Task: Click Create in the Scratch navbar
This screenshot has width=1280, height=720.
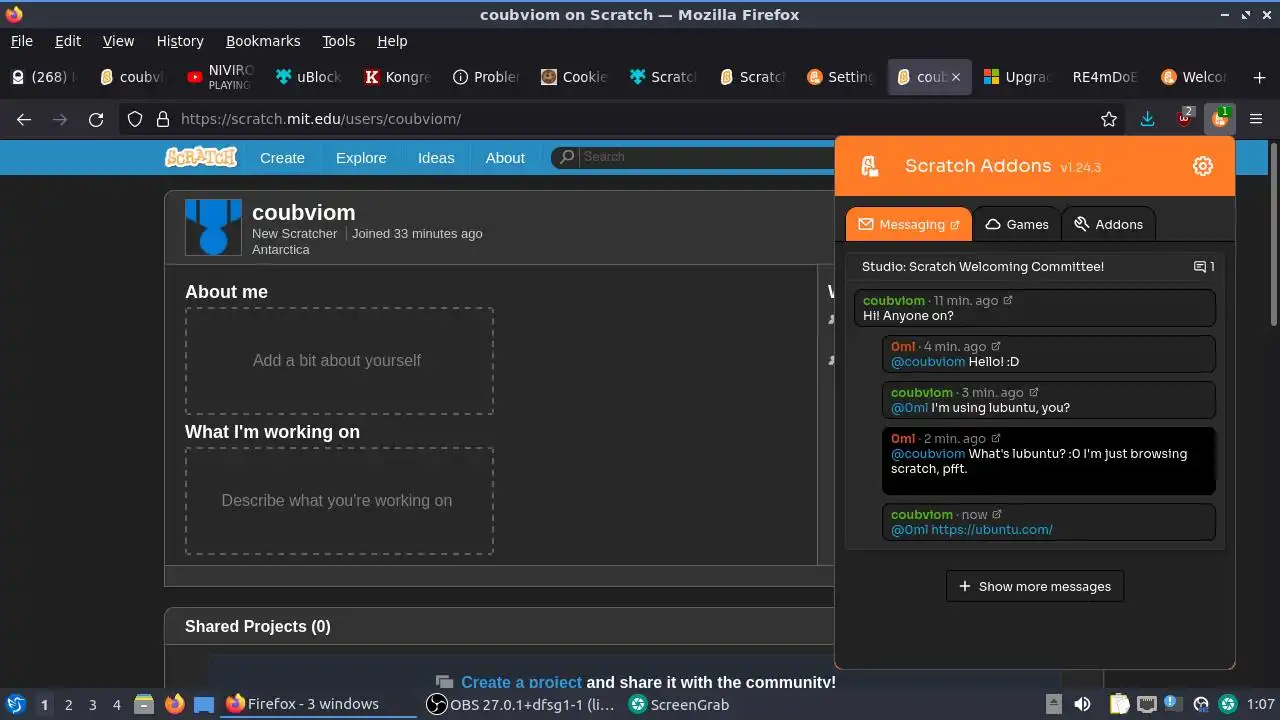Action: (282, 158)
